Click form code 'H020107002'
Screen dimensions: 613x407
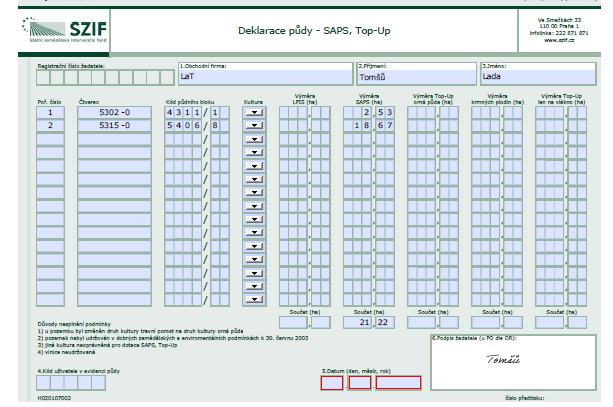click(x=54, y=398)
